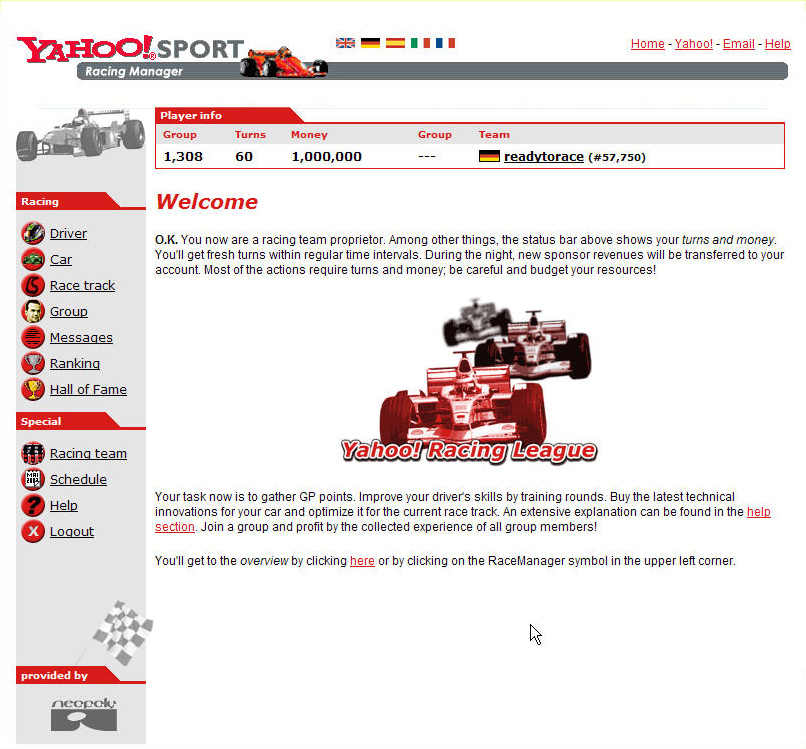
Task: Click the Racing team icon
Action: pos(33,453)
